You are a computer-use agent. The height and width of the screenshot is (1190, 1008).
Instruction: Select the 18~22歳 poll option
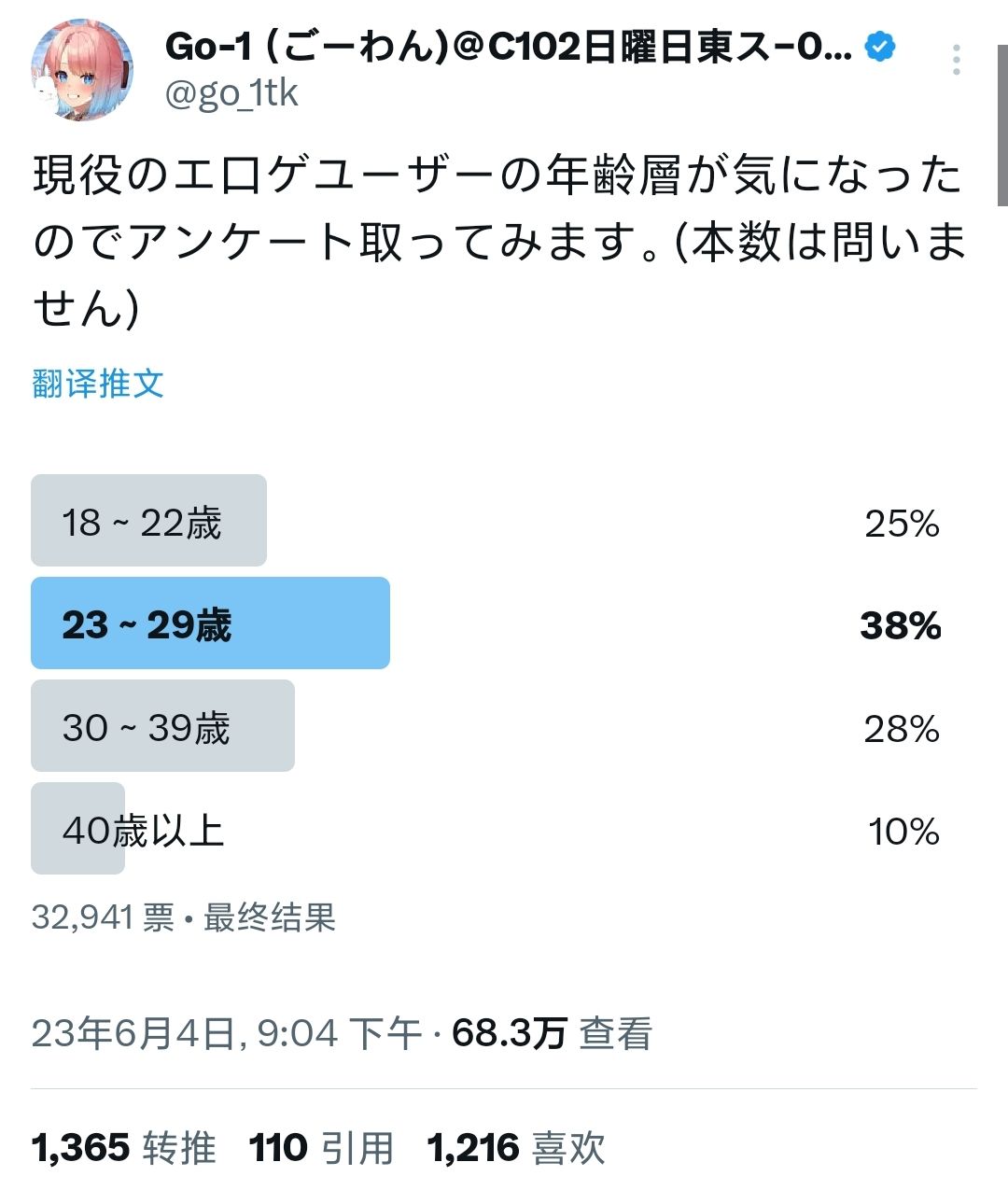148,521
